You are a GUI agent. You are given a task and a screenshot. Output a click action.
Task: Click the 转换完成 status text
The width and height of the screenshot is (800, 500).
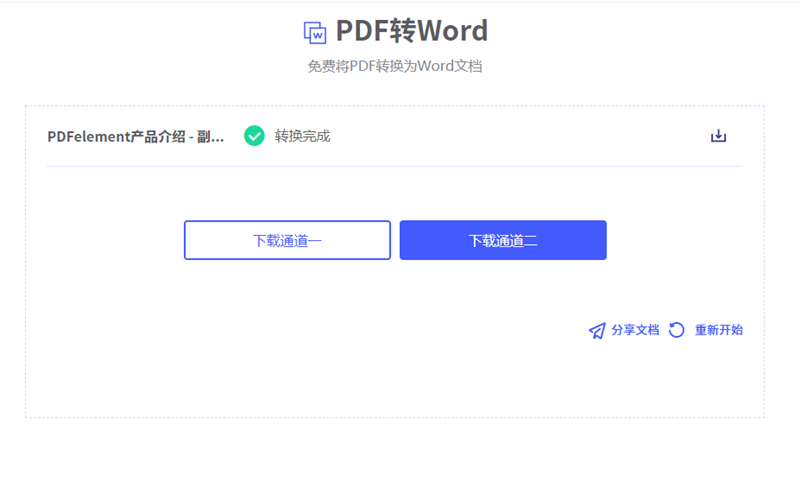tap(302, 136)
